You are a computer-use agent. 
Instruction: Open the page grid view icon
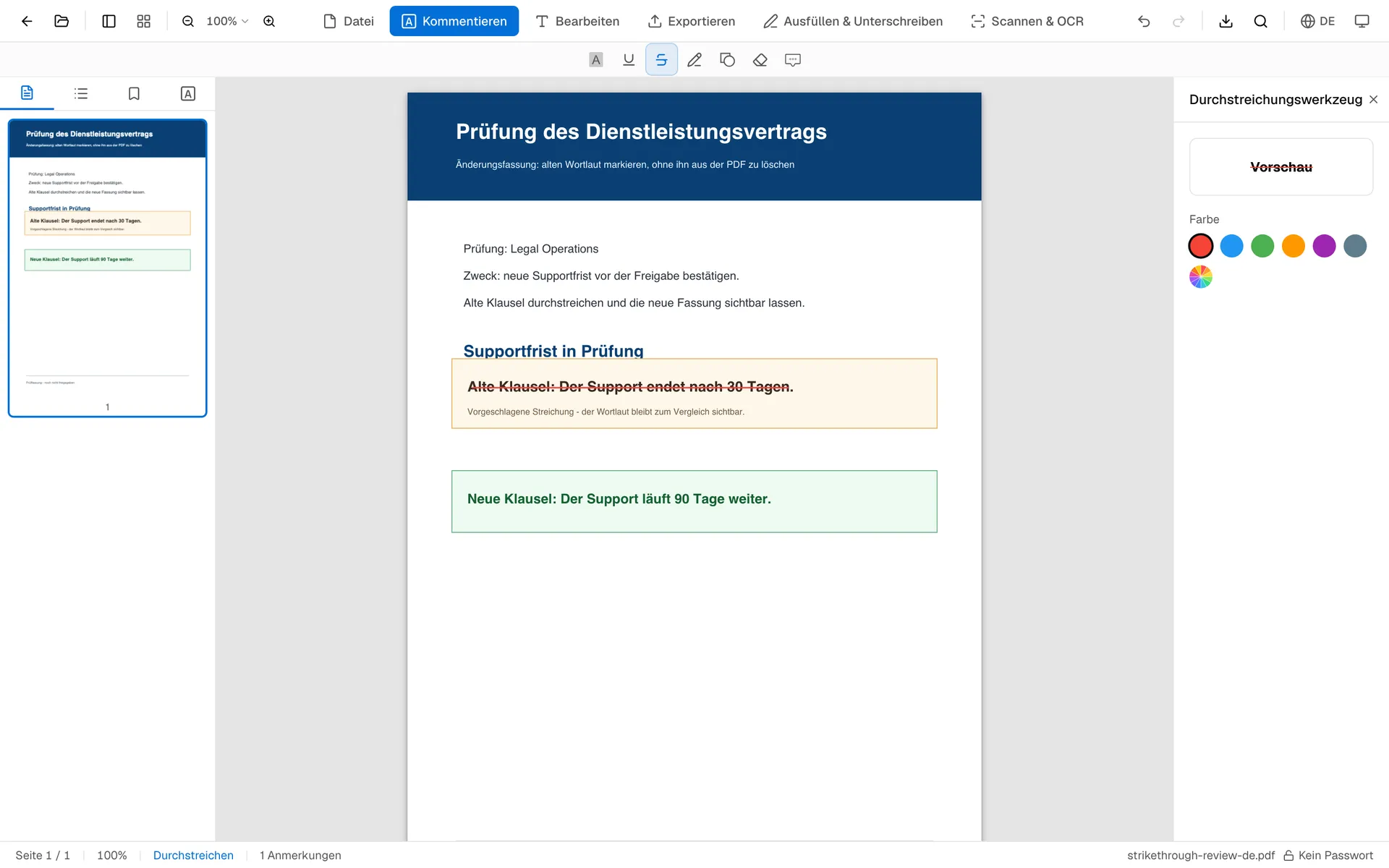[x=144, y=21]
